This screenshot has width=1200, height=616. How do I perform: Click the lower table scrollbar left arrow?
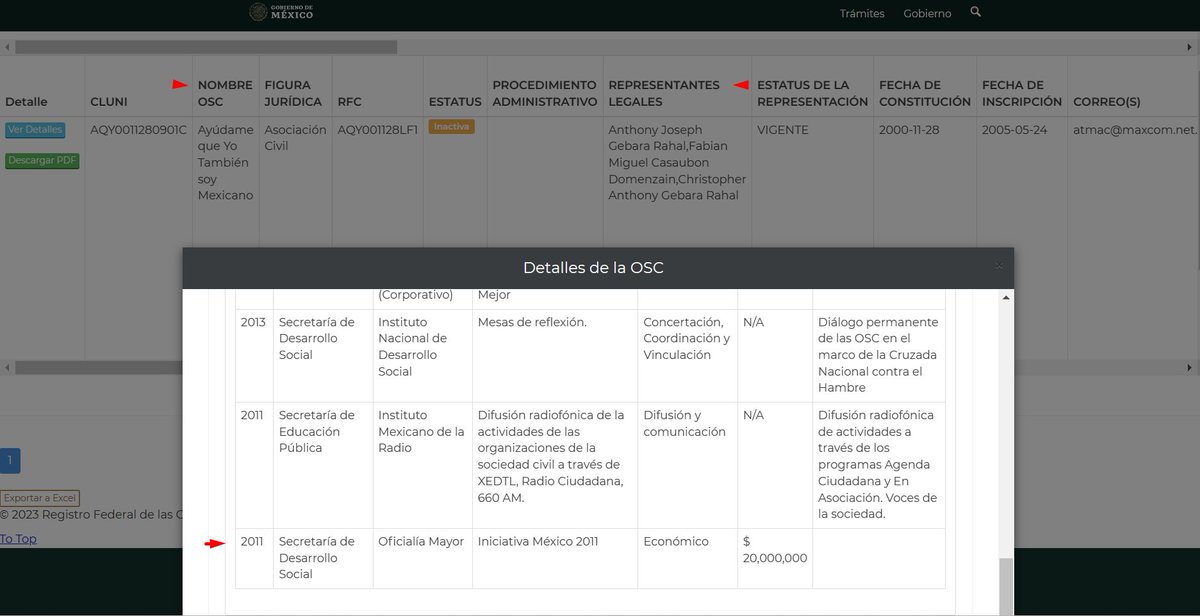(7, 368)
